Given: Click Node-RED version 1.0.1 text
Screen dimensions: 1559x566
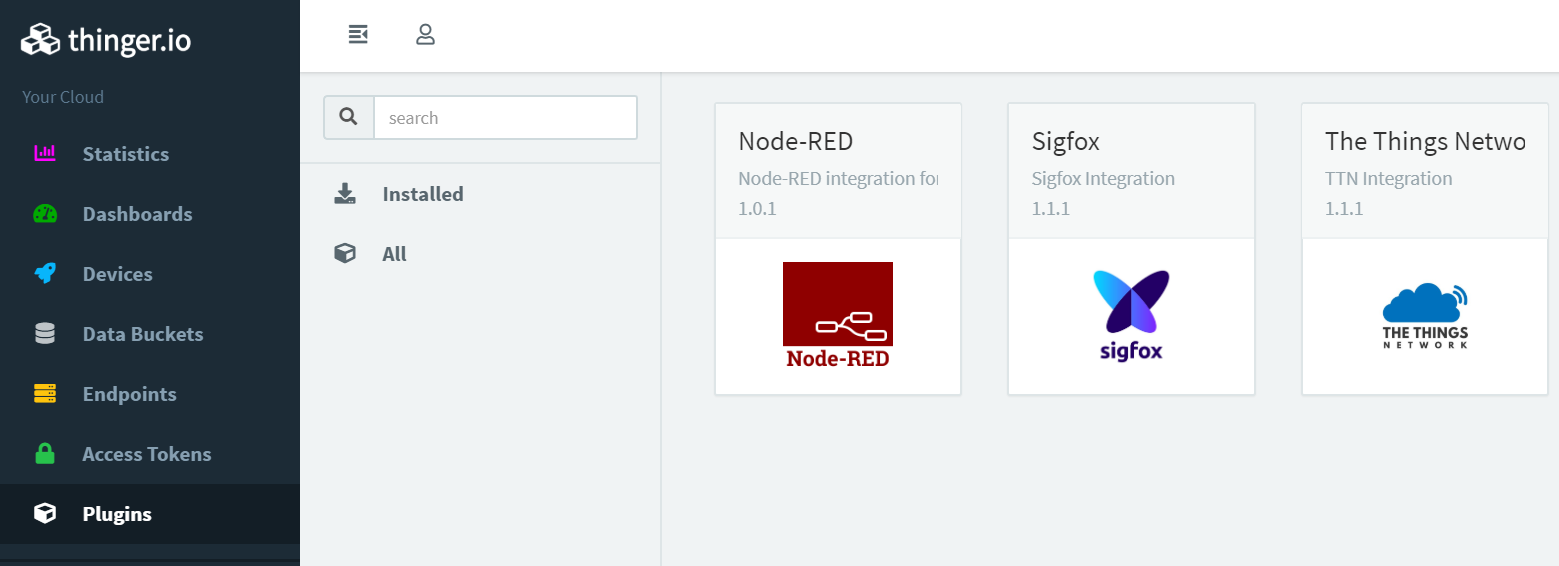Looking at the screenshot, I should 757,209.
